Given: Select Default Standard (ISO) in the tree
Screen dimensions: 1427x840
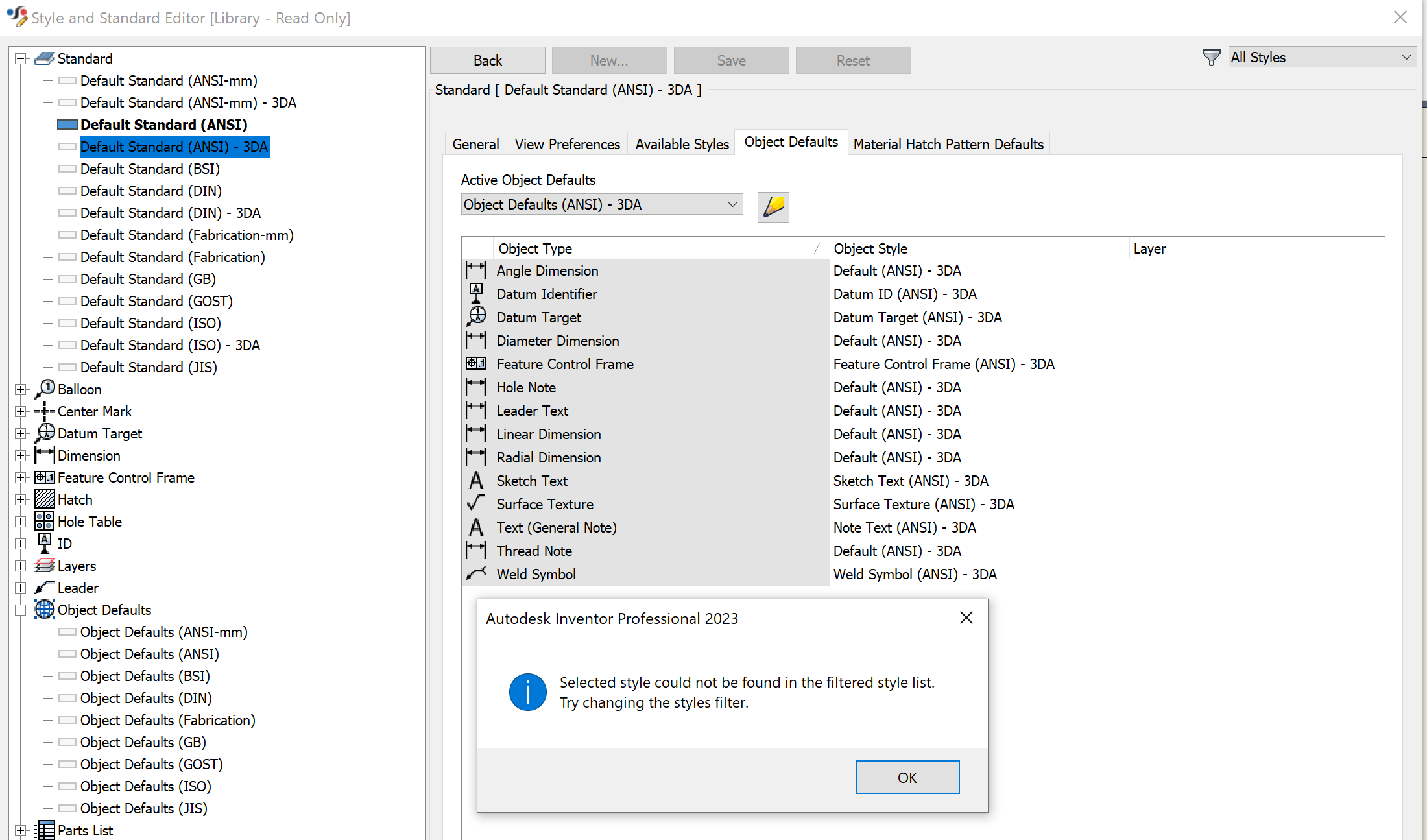Looking at the screenshot, I should [x=149, y=322].
